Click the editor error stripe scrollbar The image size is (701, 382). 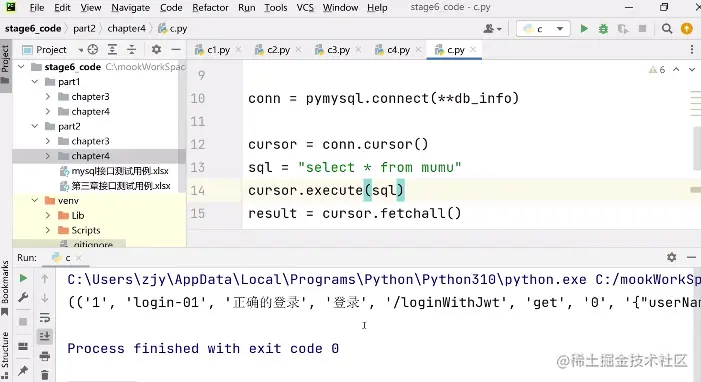[695, 148]
